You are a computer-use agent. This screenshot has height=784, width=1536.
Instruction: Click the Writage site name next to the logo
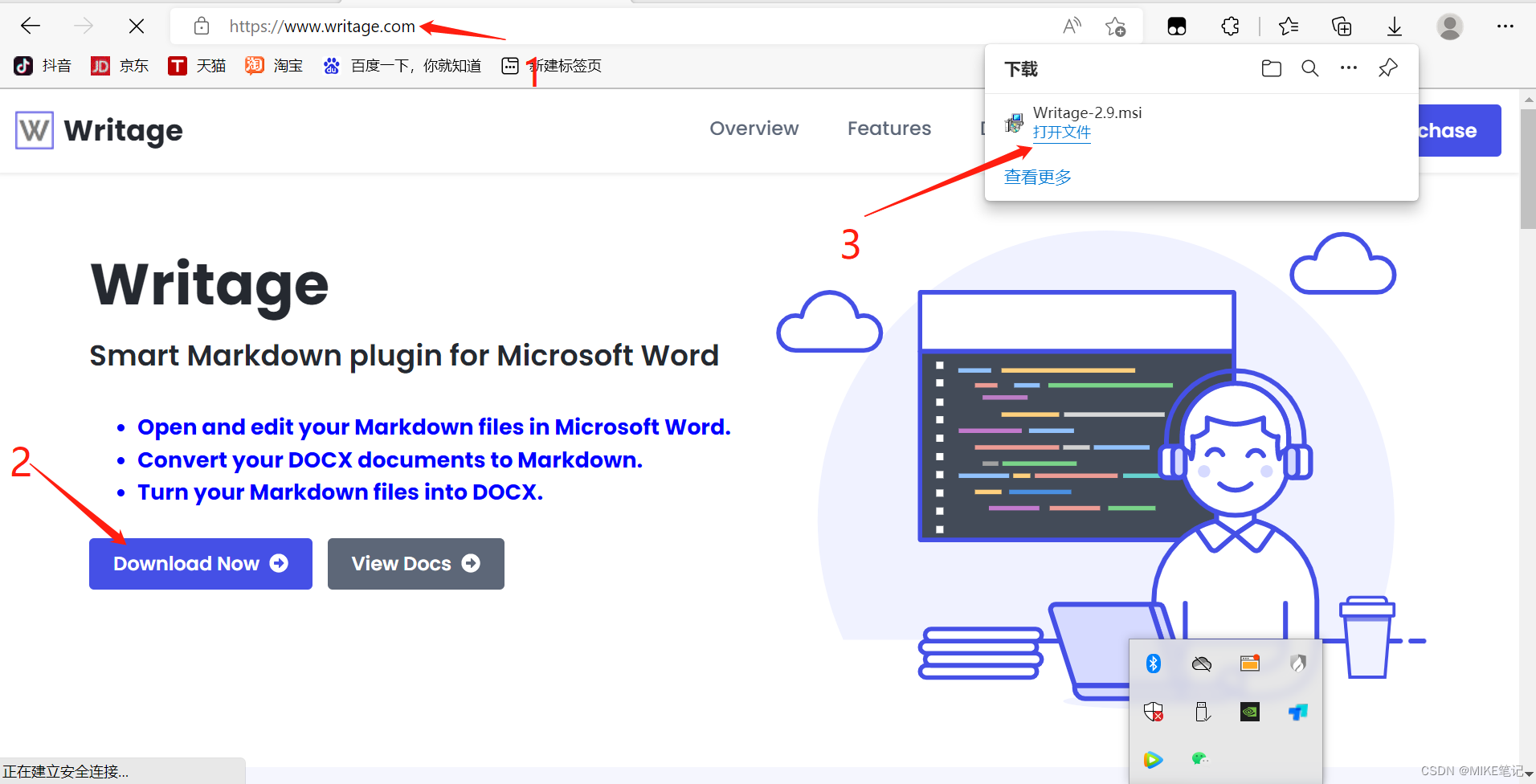[x=123, y=130]
